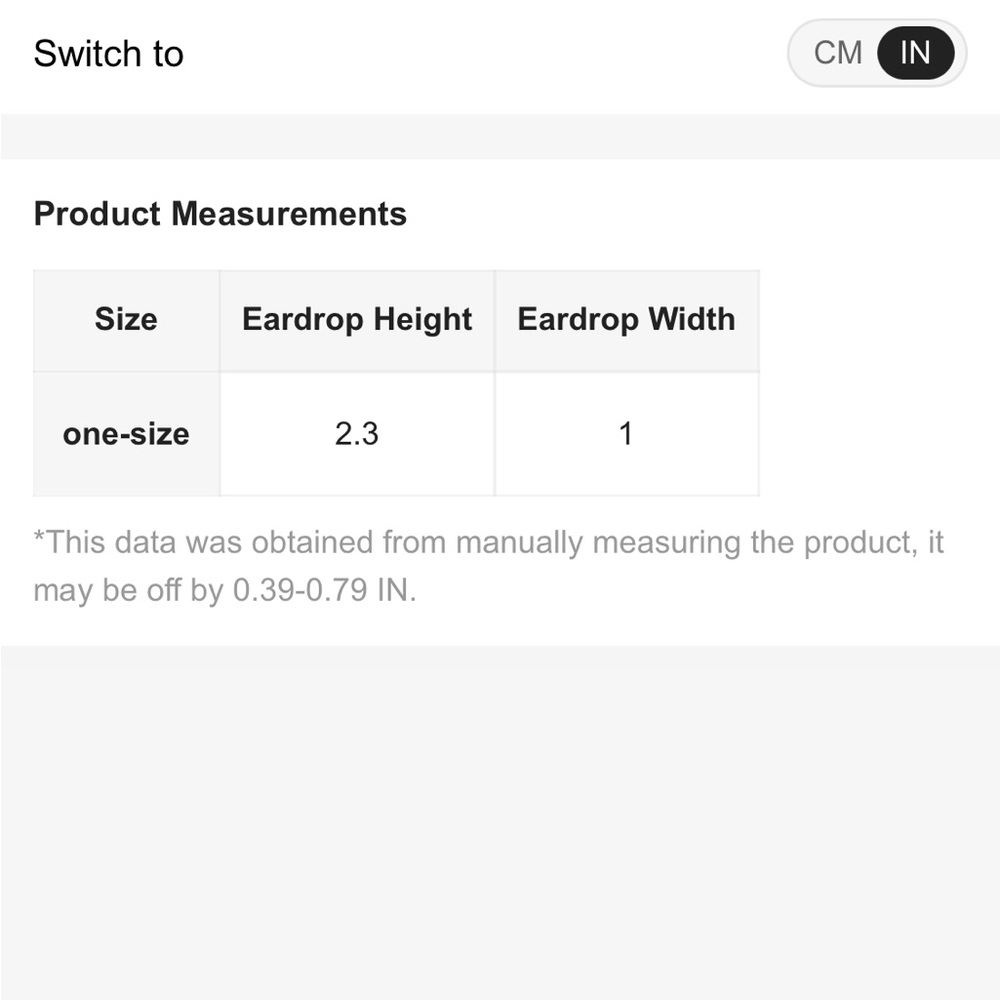Click the Eardrop Width column header
The height and width of the screenshot is (1000, 1000).
point(627,320)
